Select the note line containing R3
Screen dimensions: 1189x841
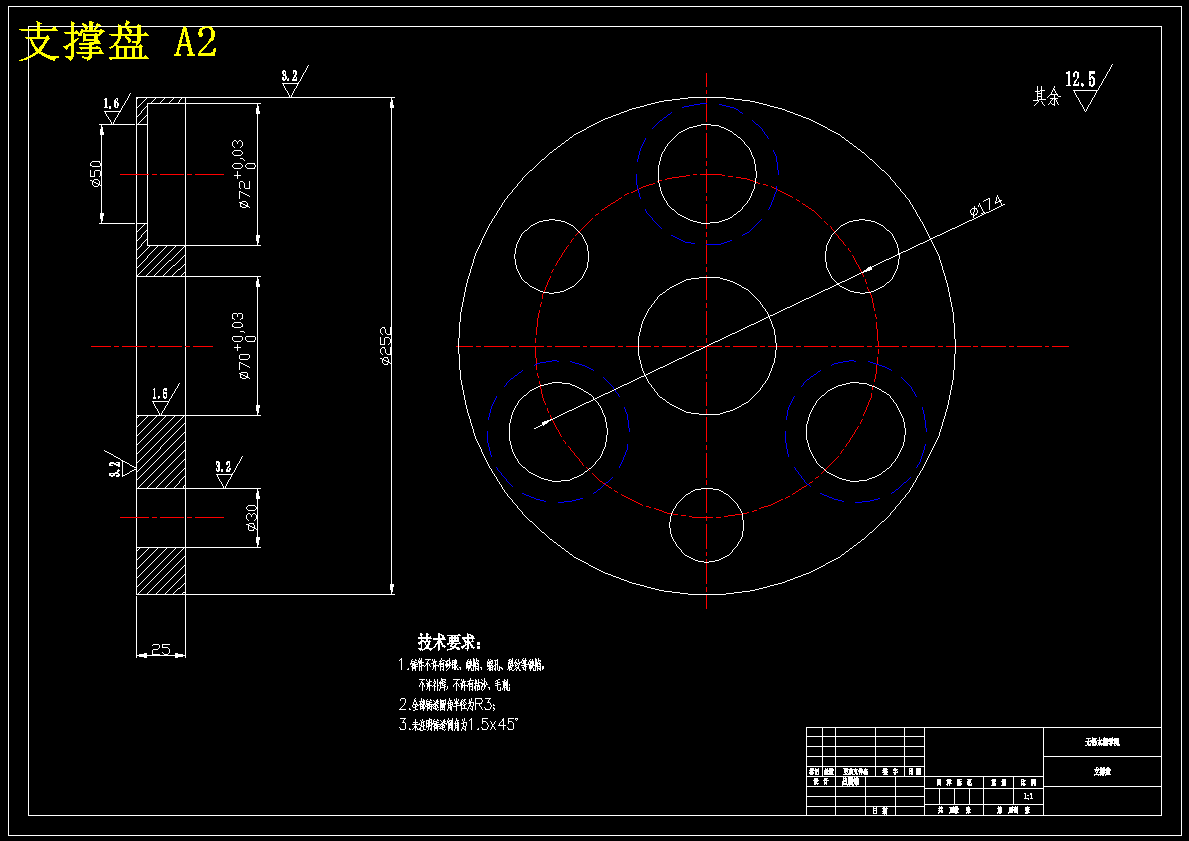[x=447, y=704]
